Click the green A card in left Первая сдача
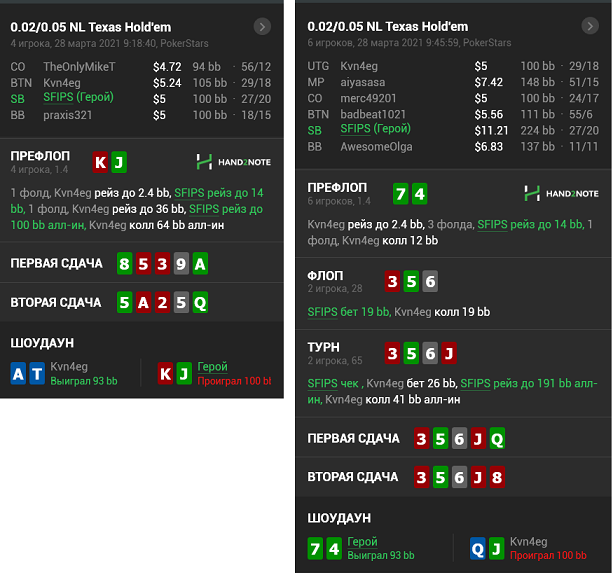The image size is (613, 575). pyautogui.click(x=200, y=263)
